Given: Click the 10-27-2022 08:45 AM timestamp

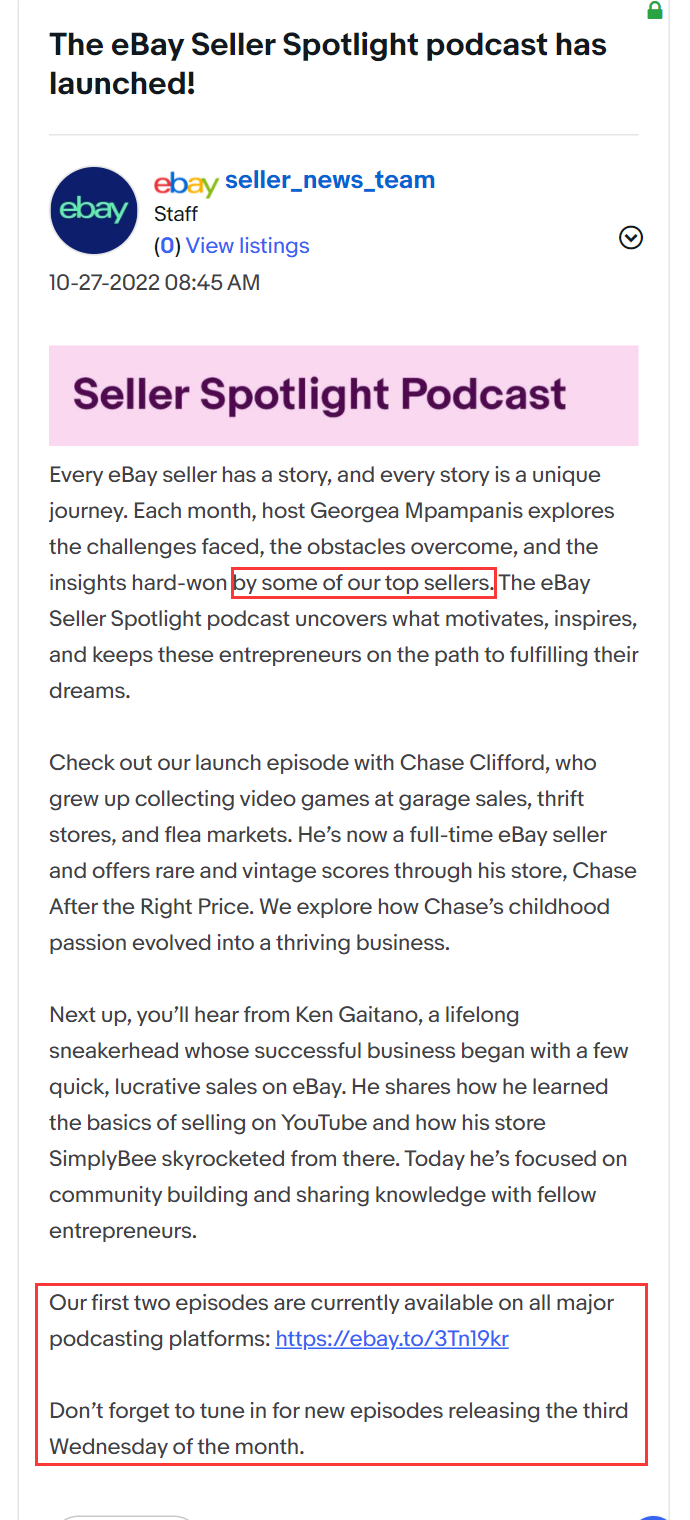Looking at the screenshot, I should 155,283.
